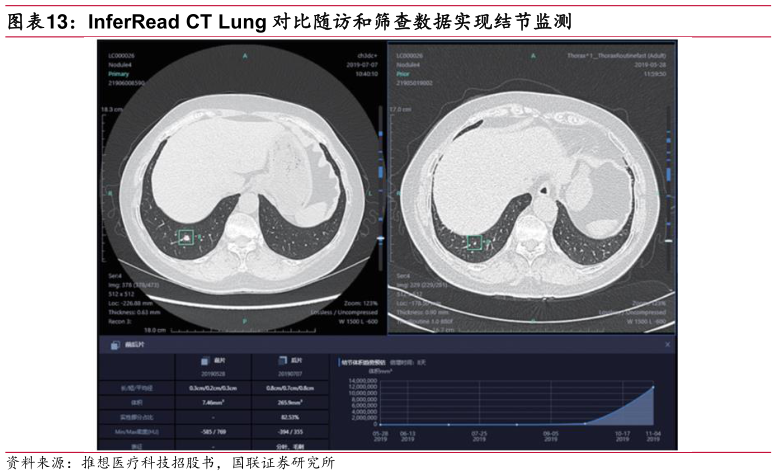Click the Thorax routine series title on prior CT
777x476 pixels.
(x=617, y=56)
